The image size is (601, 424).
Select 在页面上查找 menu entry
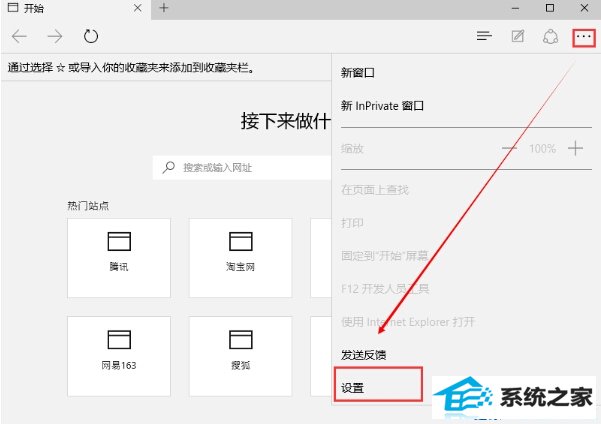tap(375, 189)
